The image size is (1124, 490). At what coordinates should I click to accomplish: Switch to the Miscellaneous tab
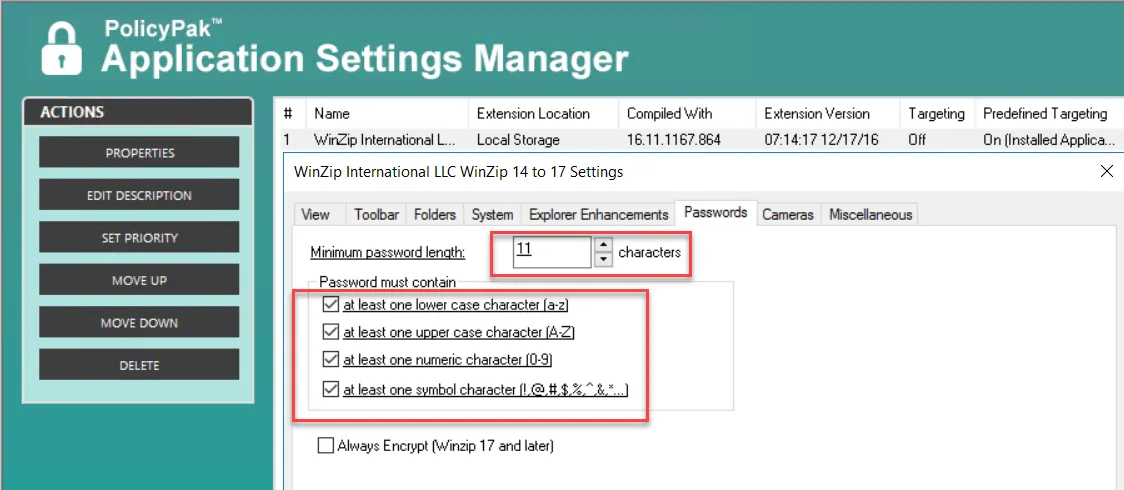coord(870,214)
